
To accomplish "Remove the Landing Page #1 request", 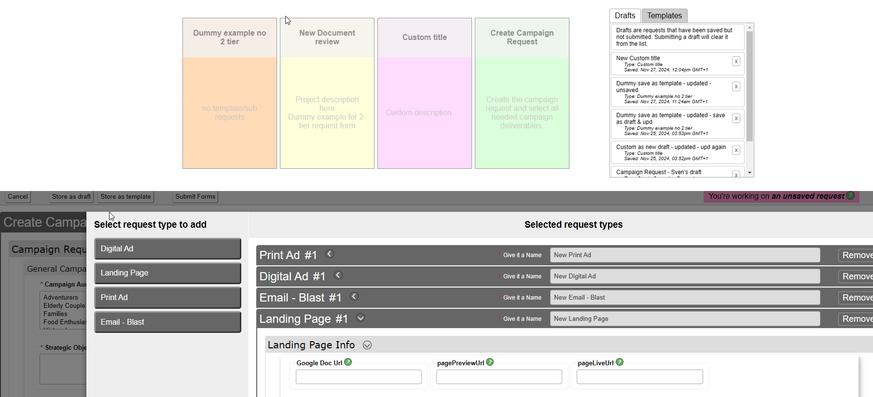I will tap(856, 318).
